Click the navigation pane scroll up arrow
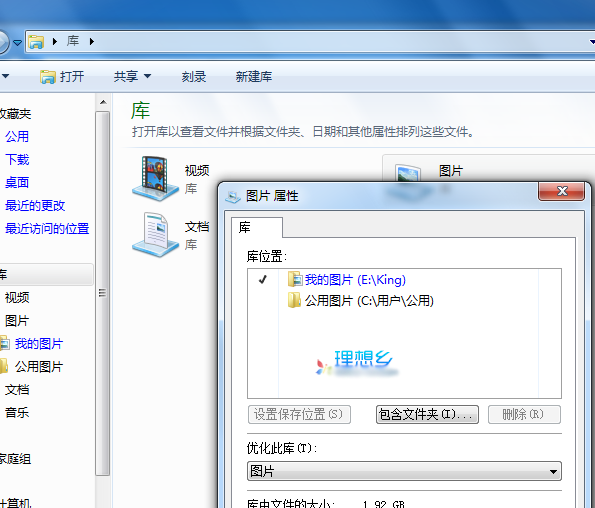 coord(103,102)
